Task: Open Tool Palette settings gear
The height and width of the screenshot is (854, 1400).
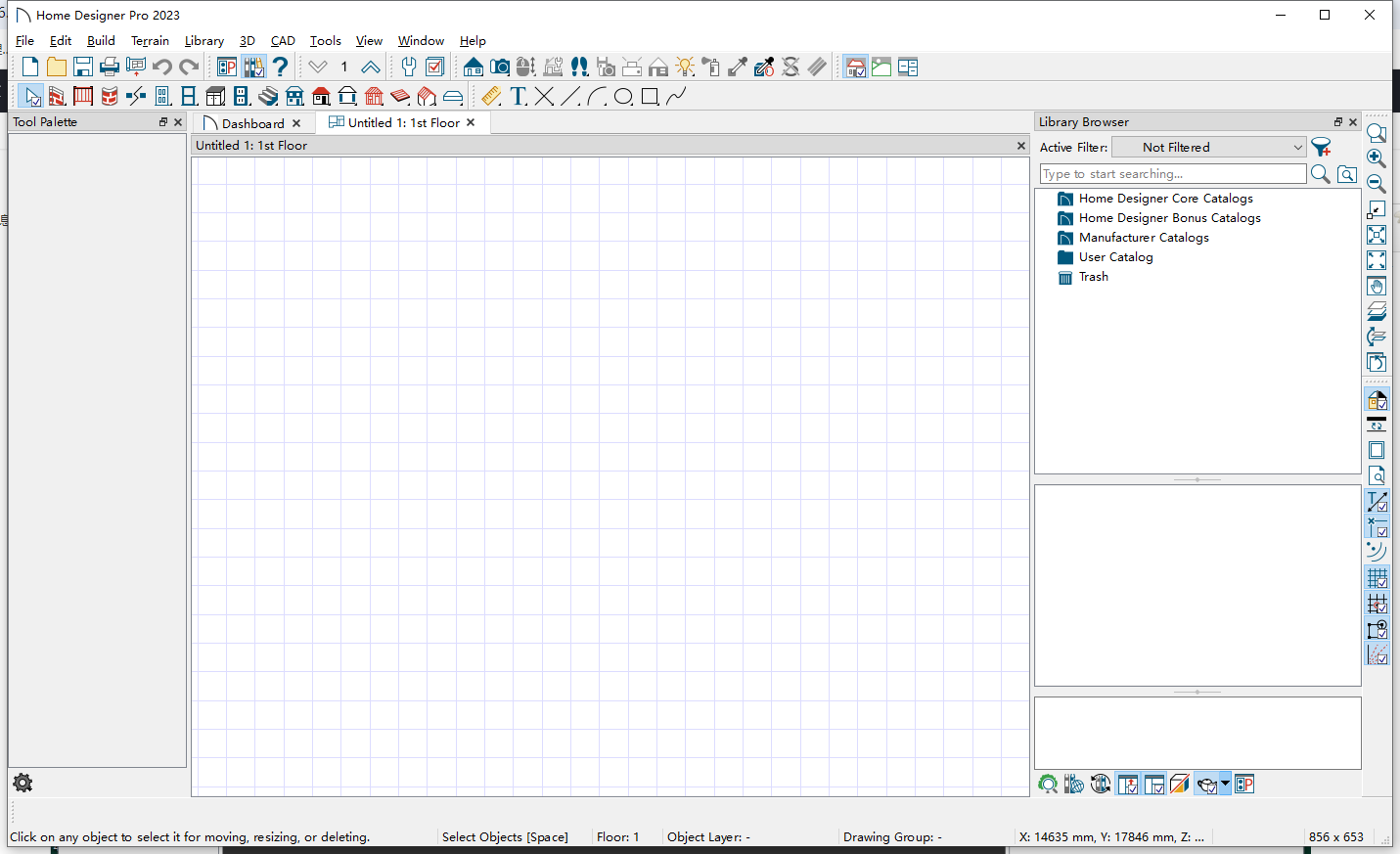Action: (x=23, y=783)
